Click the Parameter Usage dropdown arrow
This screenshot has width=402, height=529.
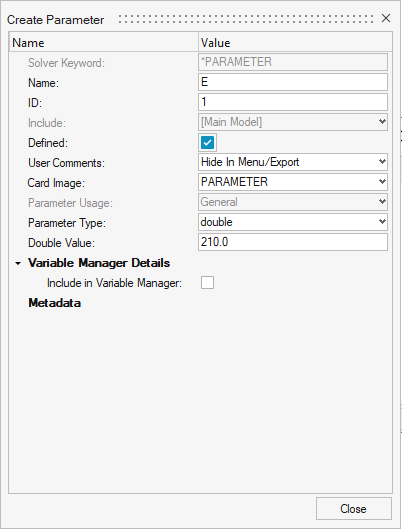pyautogui.click(x=382, y=202)
